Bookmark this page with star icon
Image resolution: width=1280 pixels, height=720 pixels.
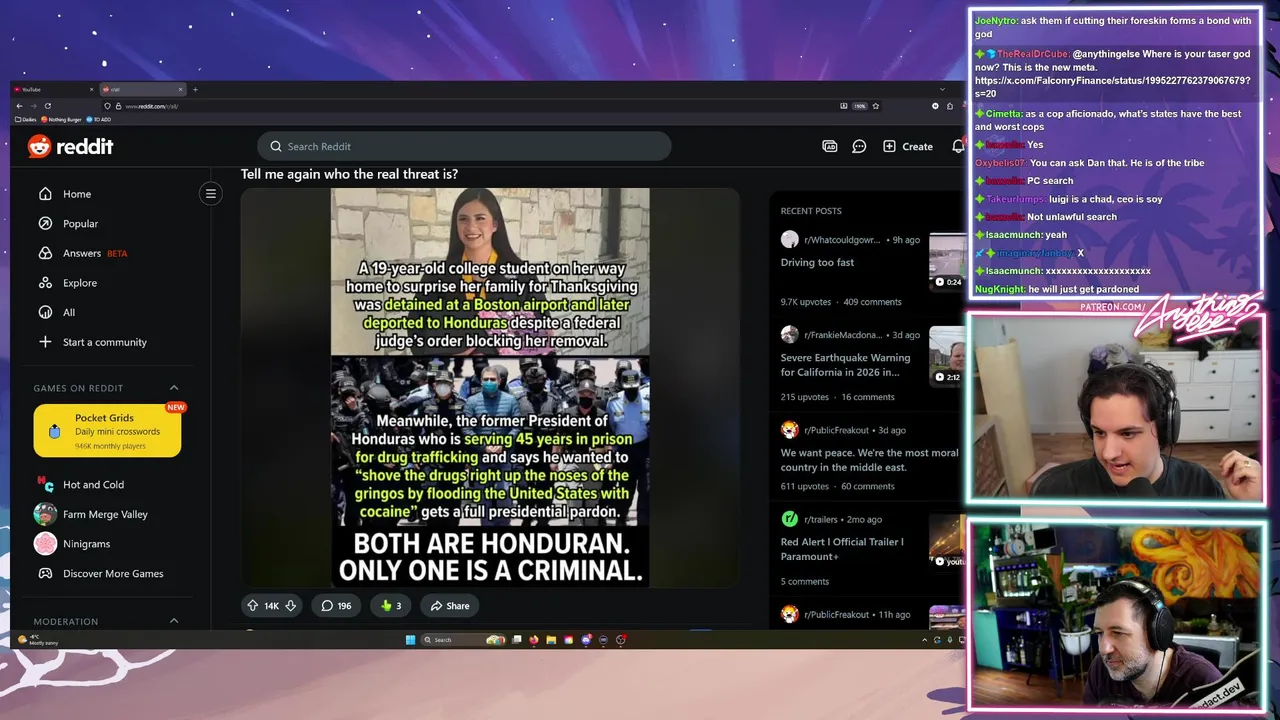click(876, 106)
